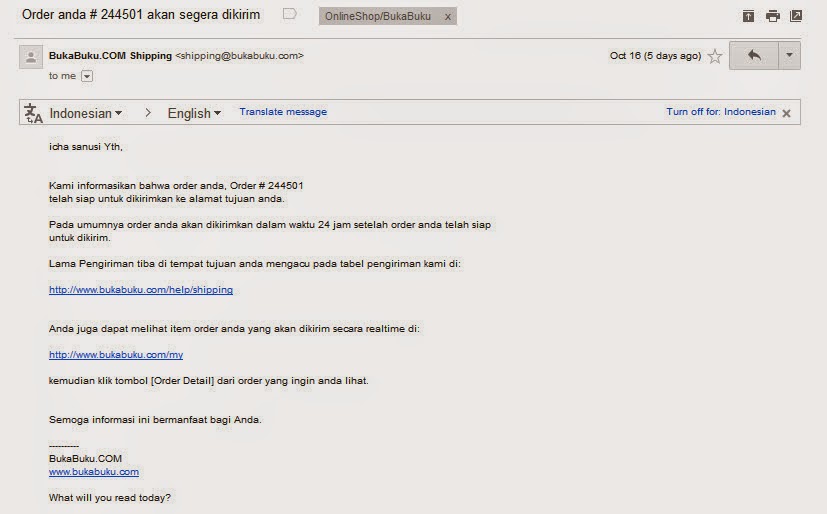Click the 'Order # 244501' body text
Viewport: 827px width, 514px height.
(266, 186)
